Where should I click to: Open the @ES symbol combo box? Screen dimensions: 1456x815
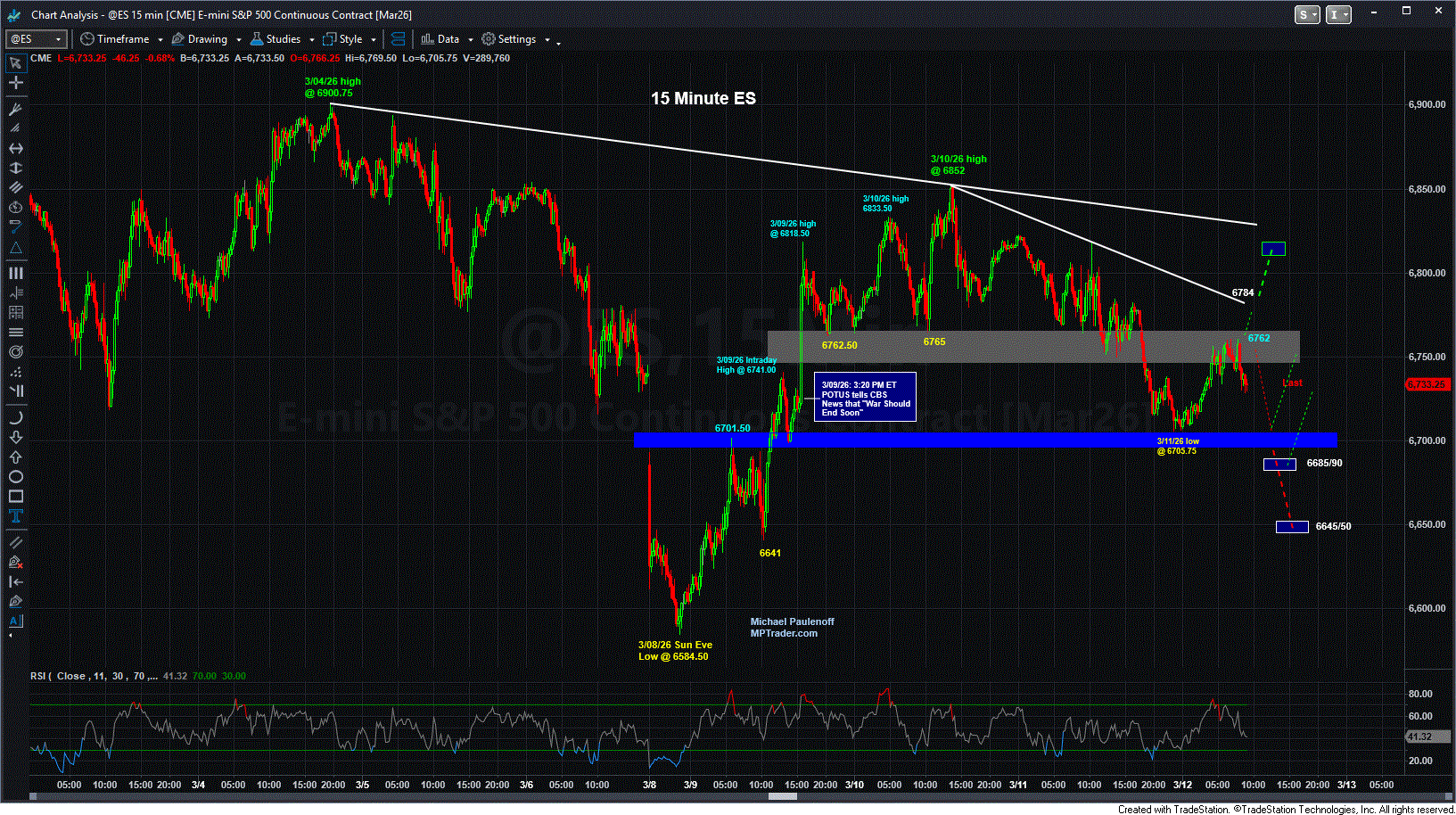click(x=36, y=39)
